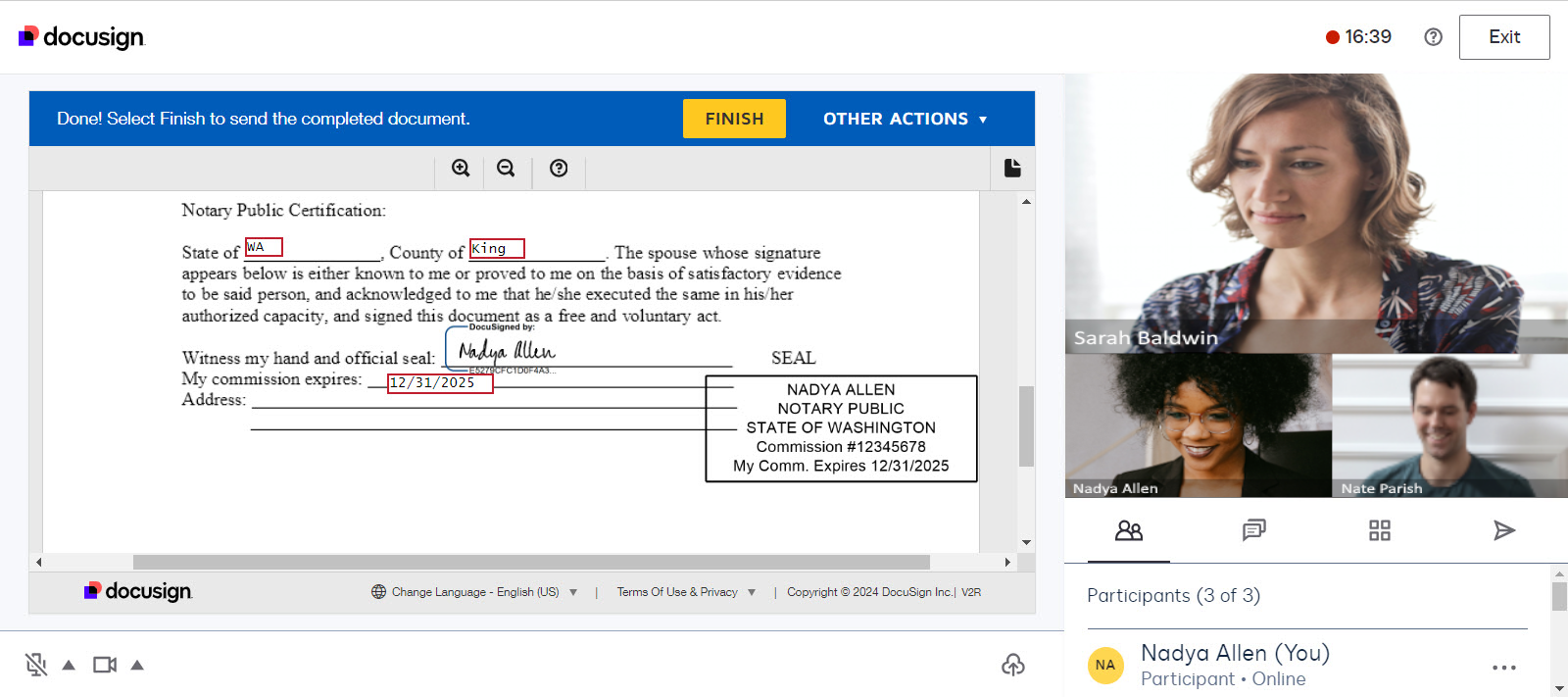Zoom out of the document

[506, 169]
